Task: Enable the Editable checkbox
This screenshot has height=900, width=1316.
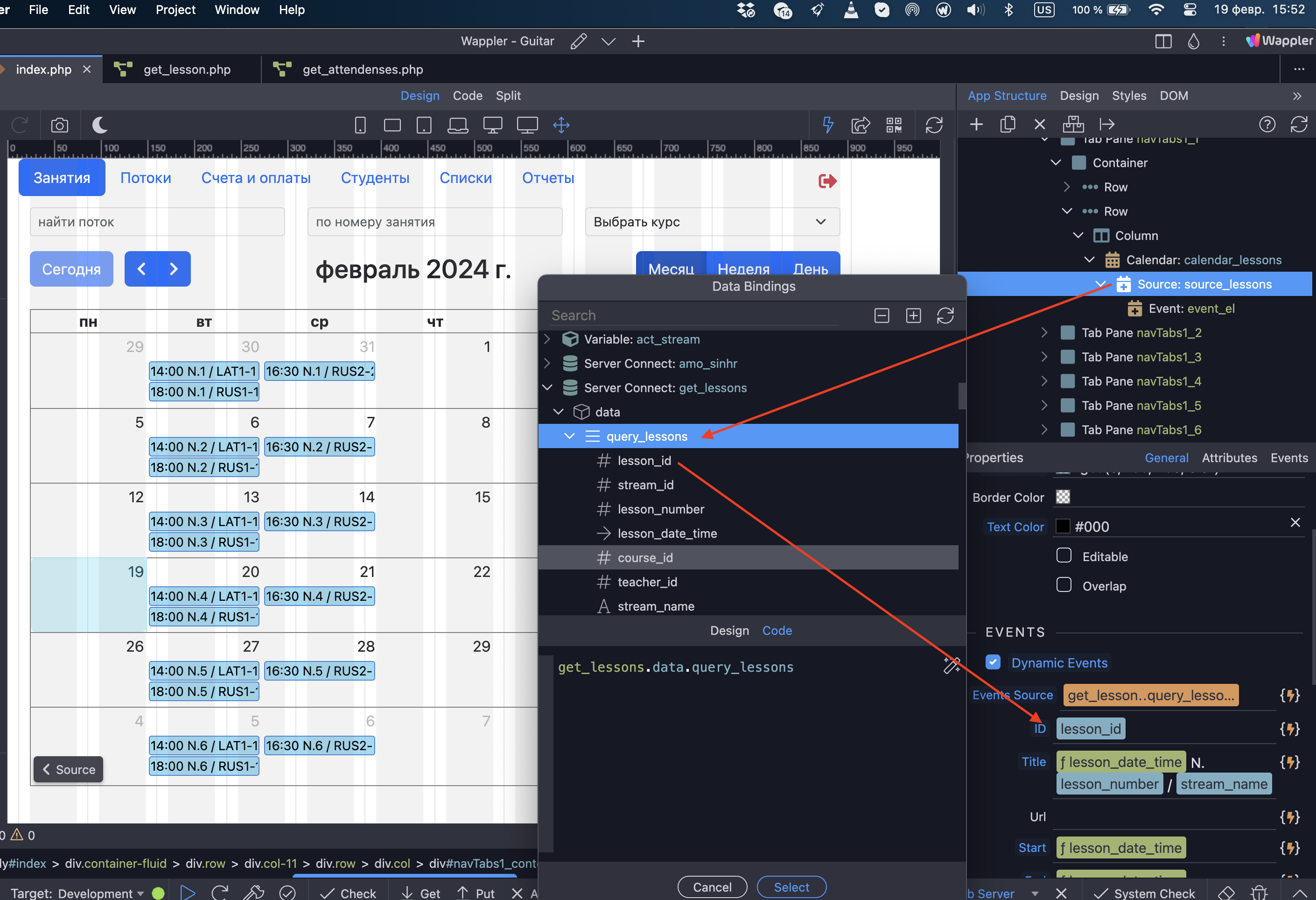Action: (1064, 555)
